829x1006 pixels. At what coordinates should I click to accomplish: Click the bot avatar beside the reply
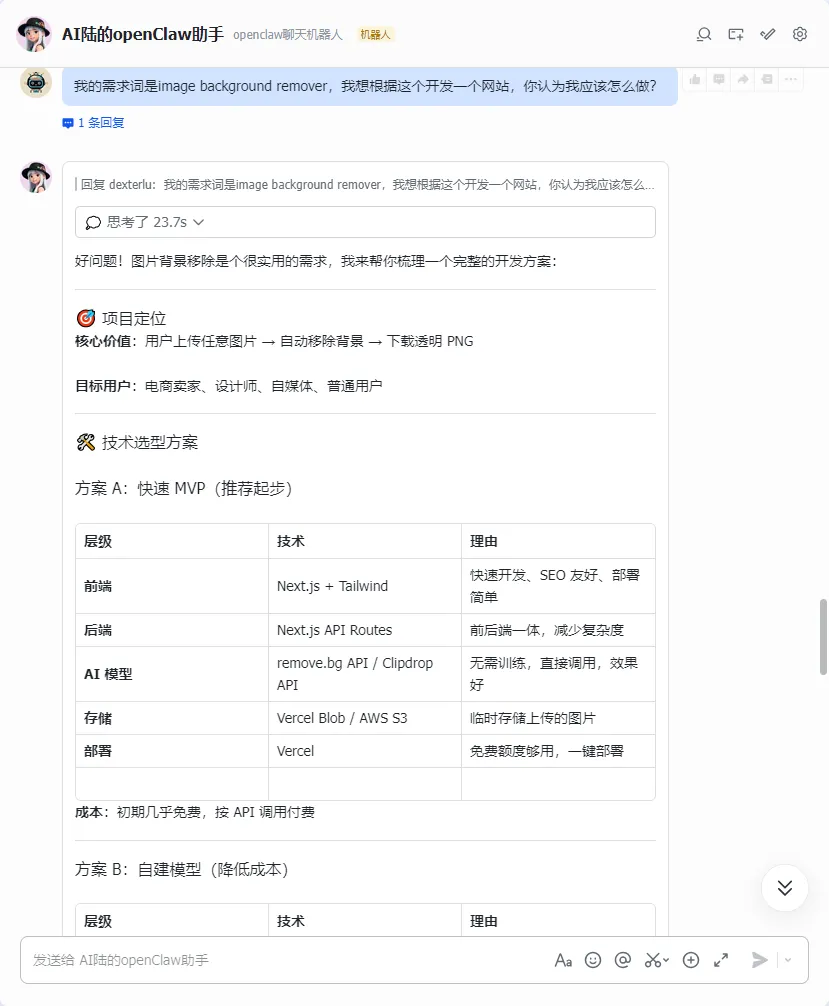[x=36, y=177]
